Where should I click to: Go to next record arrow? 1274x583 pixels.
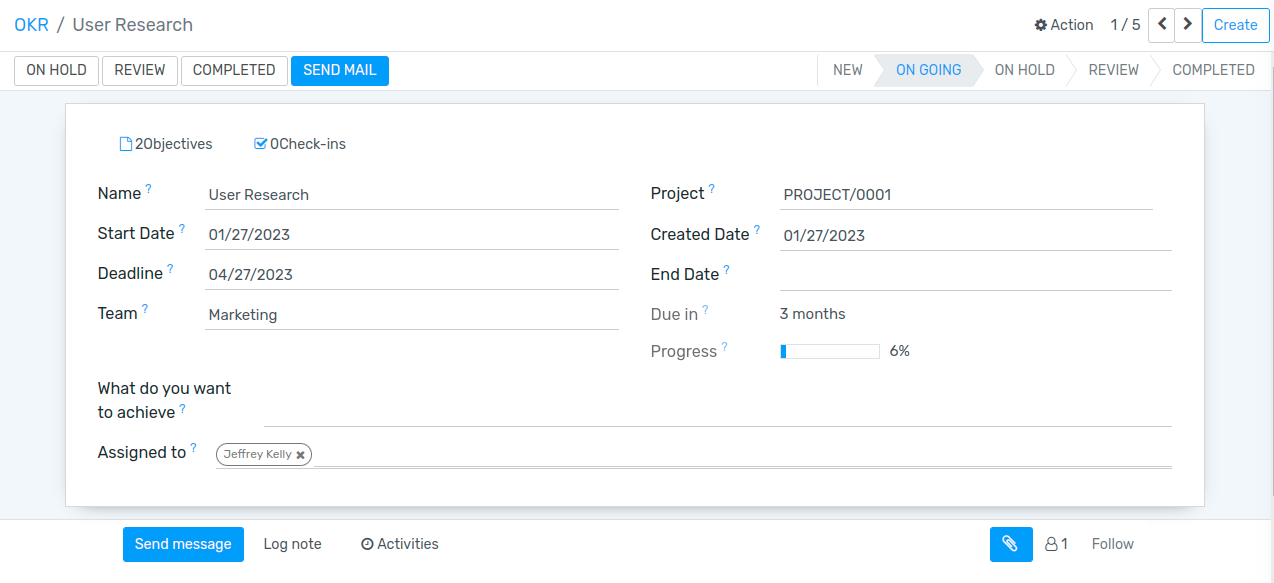pos(1187,25)
